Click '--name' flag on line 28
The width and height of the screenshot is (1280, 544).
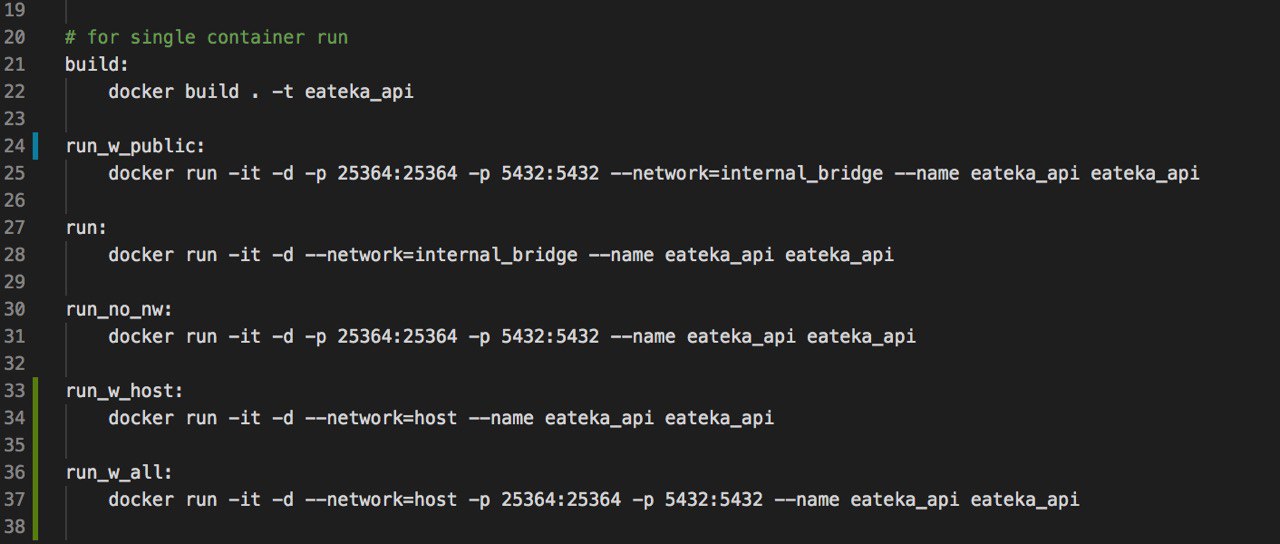click(621, 255)
